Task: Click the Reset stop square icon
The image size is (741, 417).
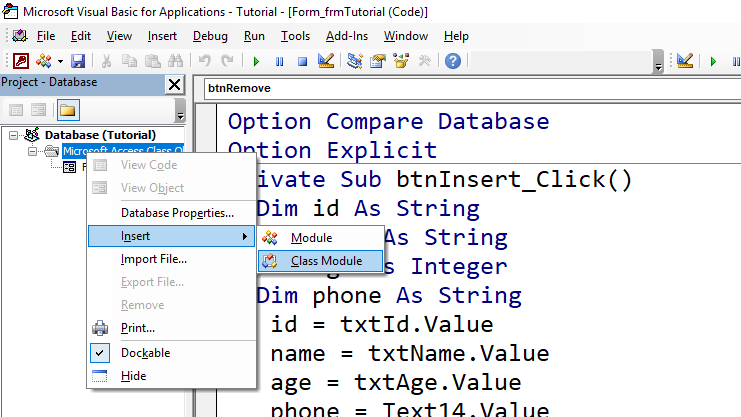Action: 302,61
